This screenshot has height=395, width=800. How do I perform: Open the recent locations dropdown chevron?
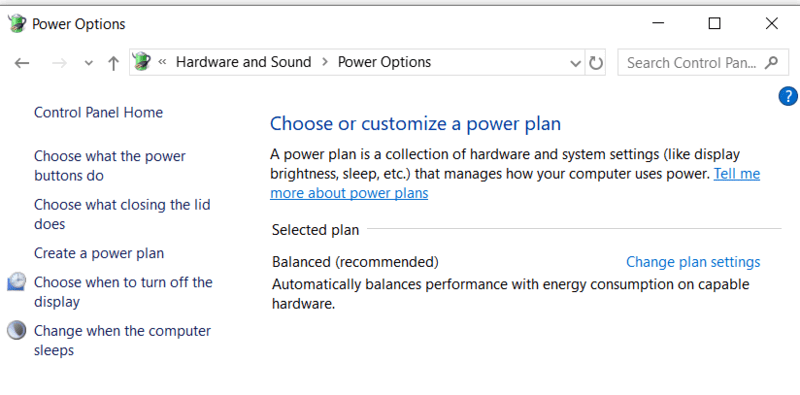[88, 63]
